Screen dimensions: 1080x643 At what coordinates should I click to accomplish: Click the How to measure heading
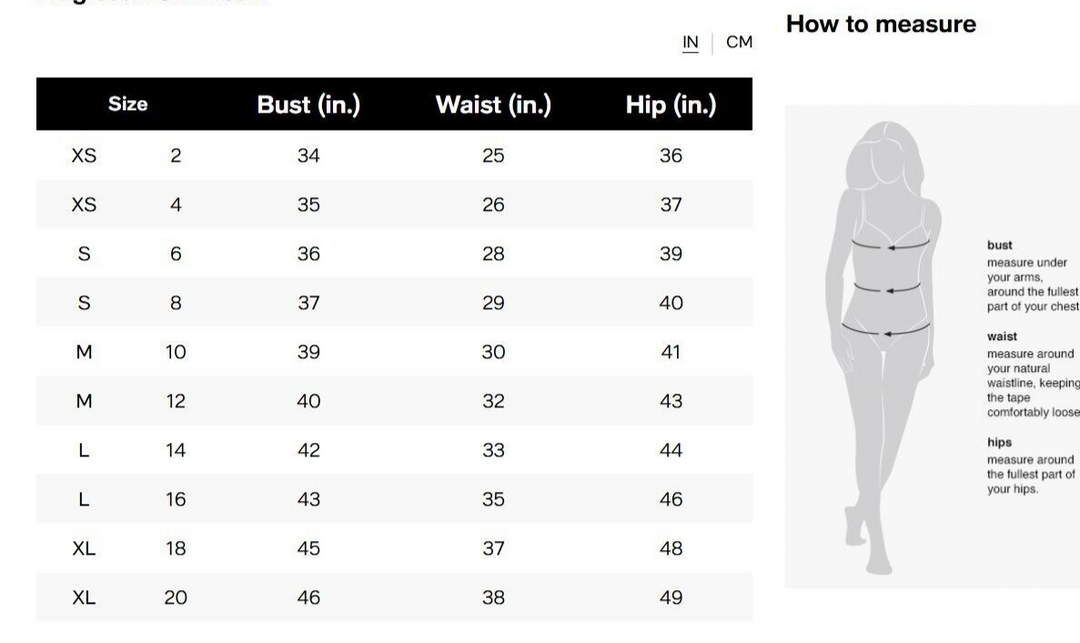[881, 24]
